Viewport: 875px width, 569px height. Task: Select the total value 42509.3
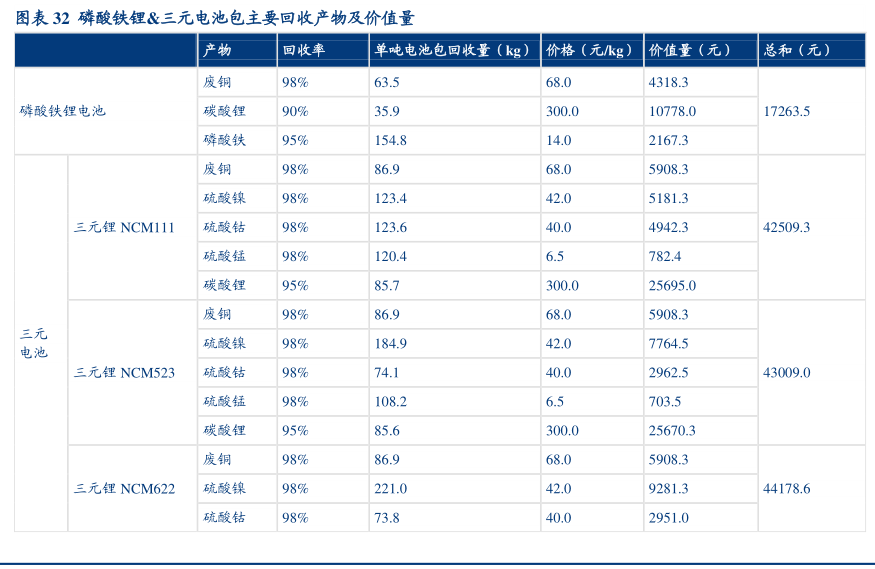pyautogui.click(x=786, y=227)
